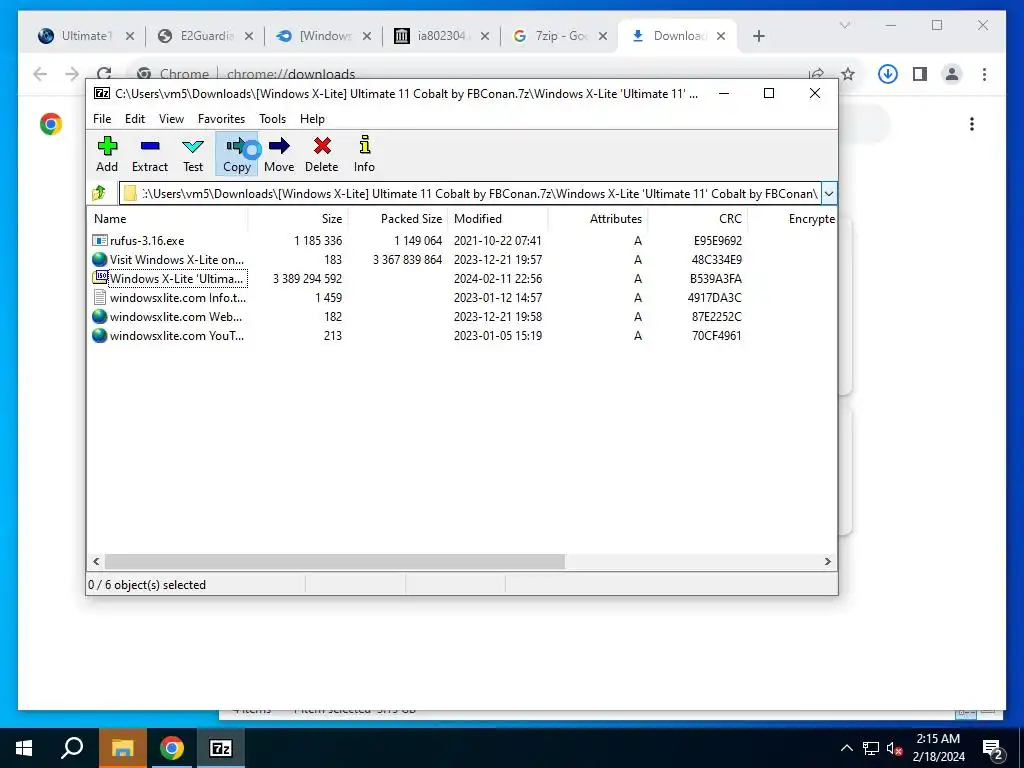The width and height of the screenshot is (1024, 768).
Task: Expand the address path dropdown arrow
Action: 829,193
